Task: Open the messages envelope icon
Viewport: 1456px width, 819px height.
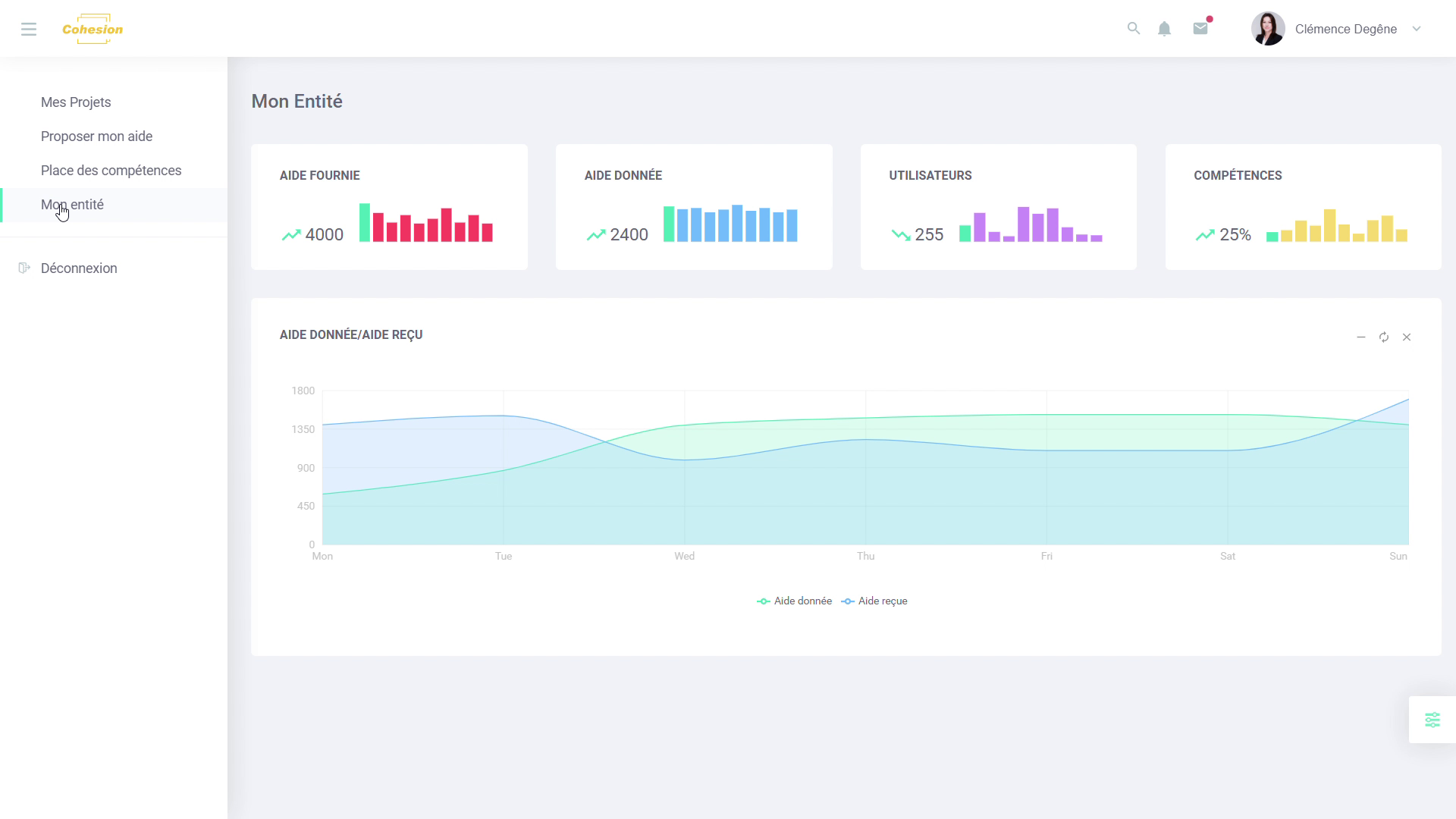Action: 1200,29
